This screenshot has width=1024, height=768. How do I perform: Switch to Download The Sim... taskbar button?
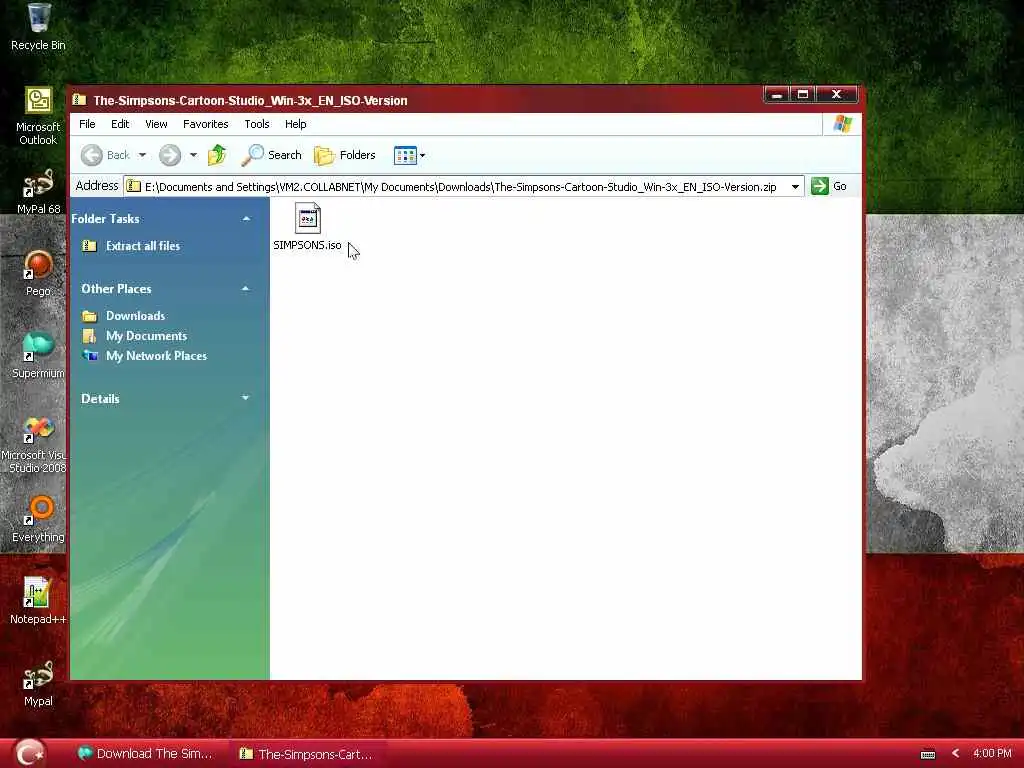pos(145,754)
